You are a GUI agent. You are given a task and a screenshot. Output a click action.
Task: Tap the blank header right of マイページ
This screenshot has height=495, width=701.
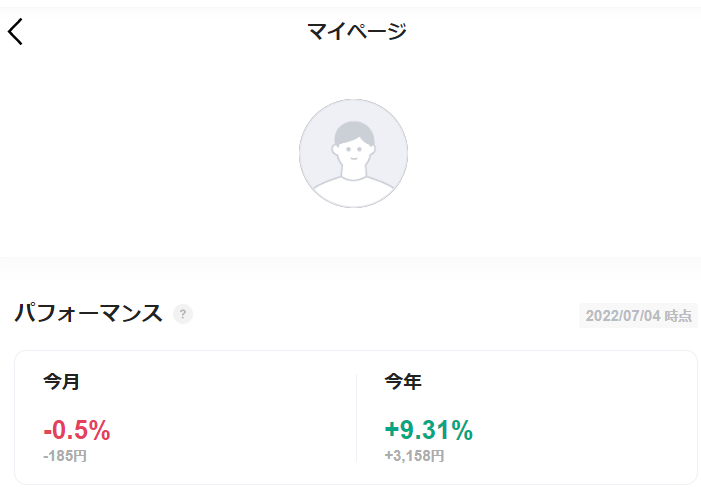pos(553,31)
